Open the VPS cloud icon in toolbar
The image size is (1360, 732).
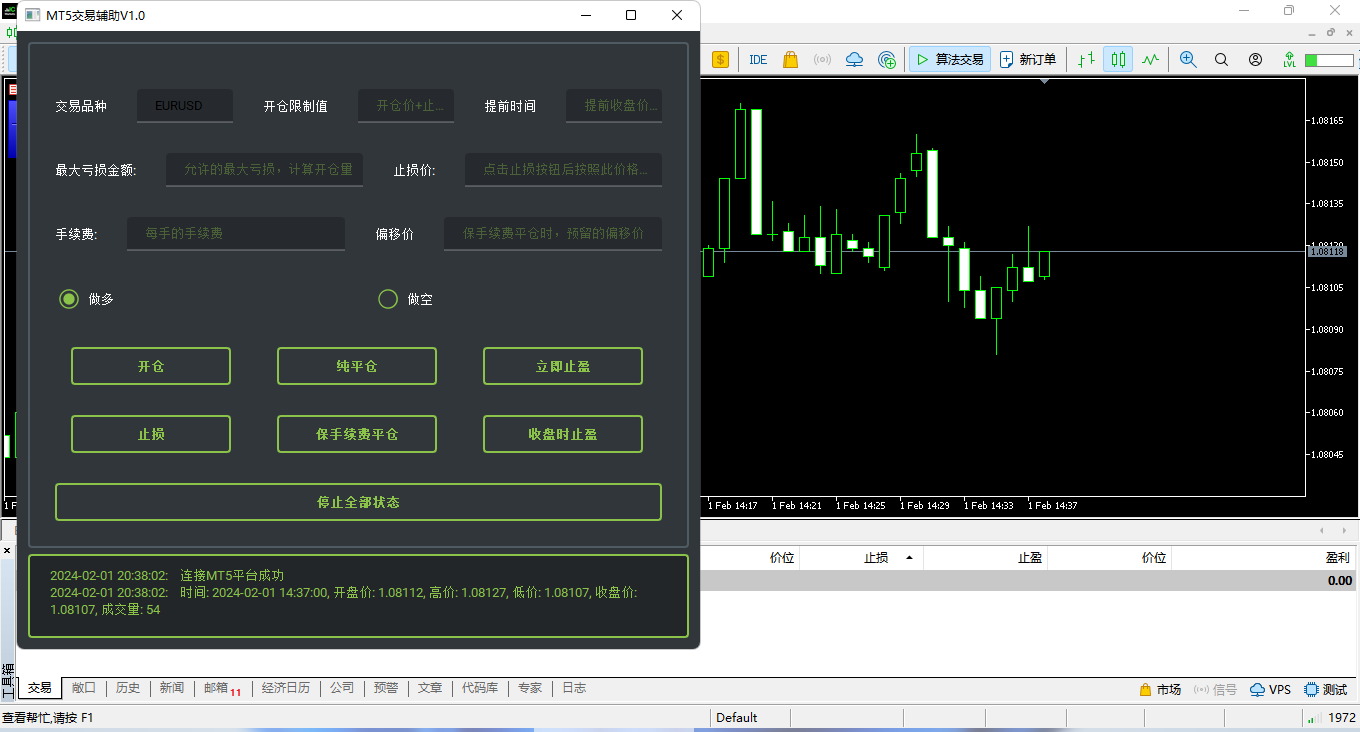[854, 60]
